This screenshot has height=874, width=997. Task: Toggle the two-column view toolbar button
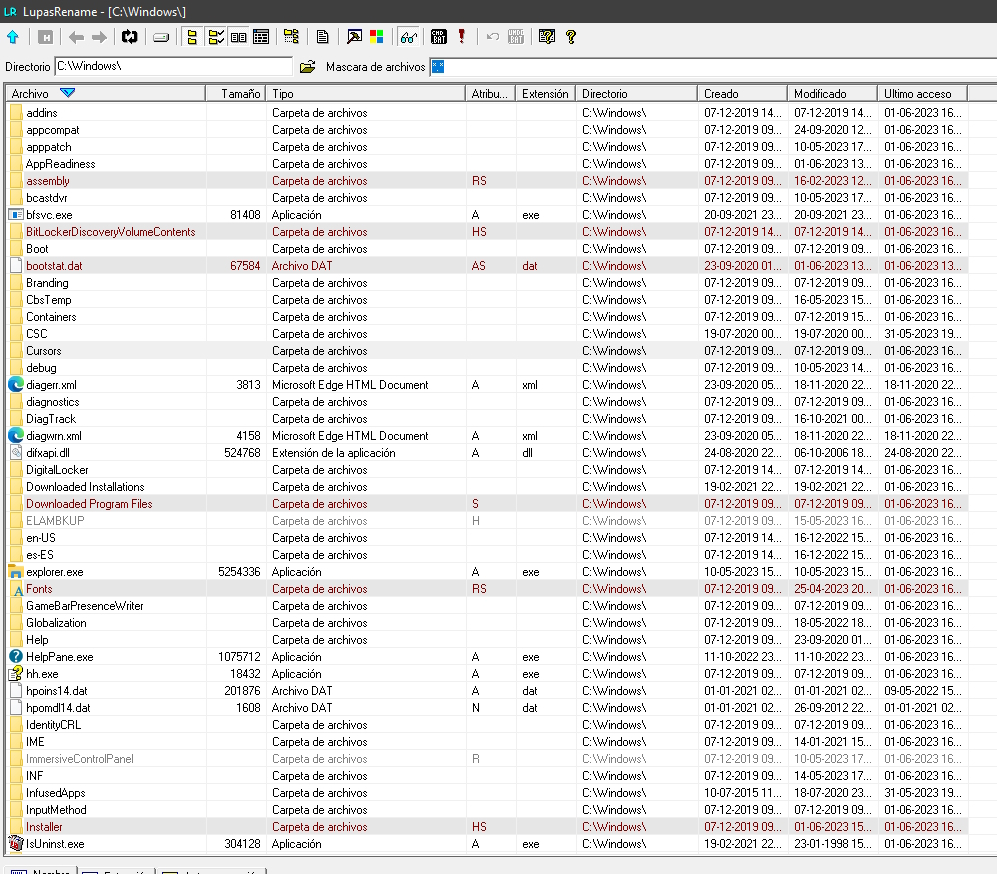point(238,37)
